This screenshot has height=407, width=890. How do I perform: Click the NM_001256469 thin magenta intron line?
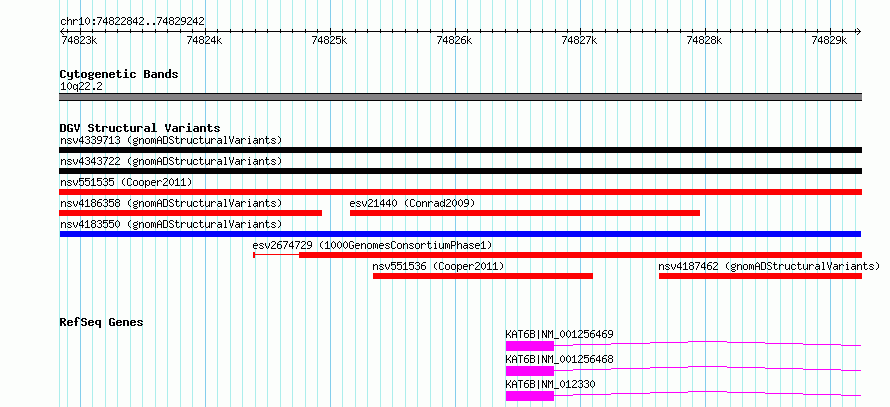coord(707,343)
